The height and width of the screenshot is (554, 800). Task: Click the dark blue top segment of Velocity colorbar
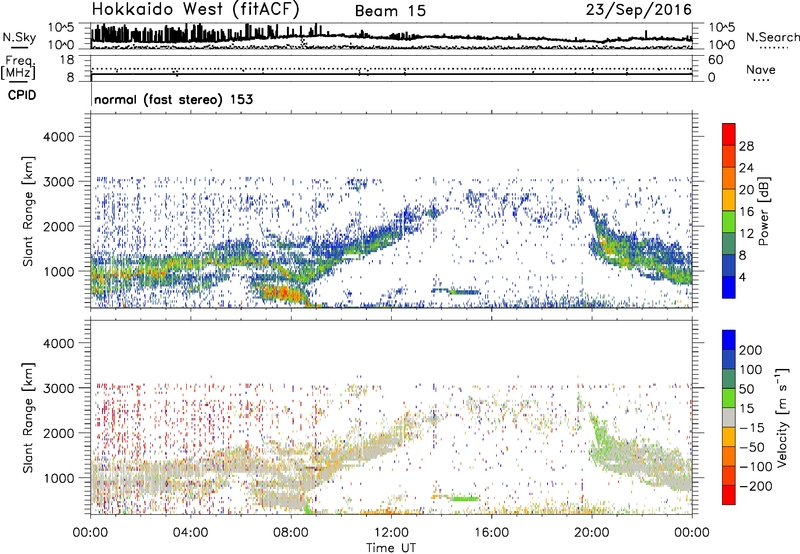[x=729, y=340]
